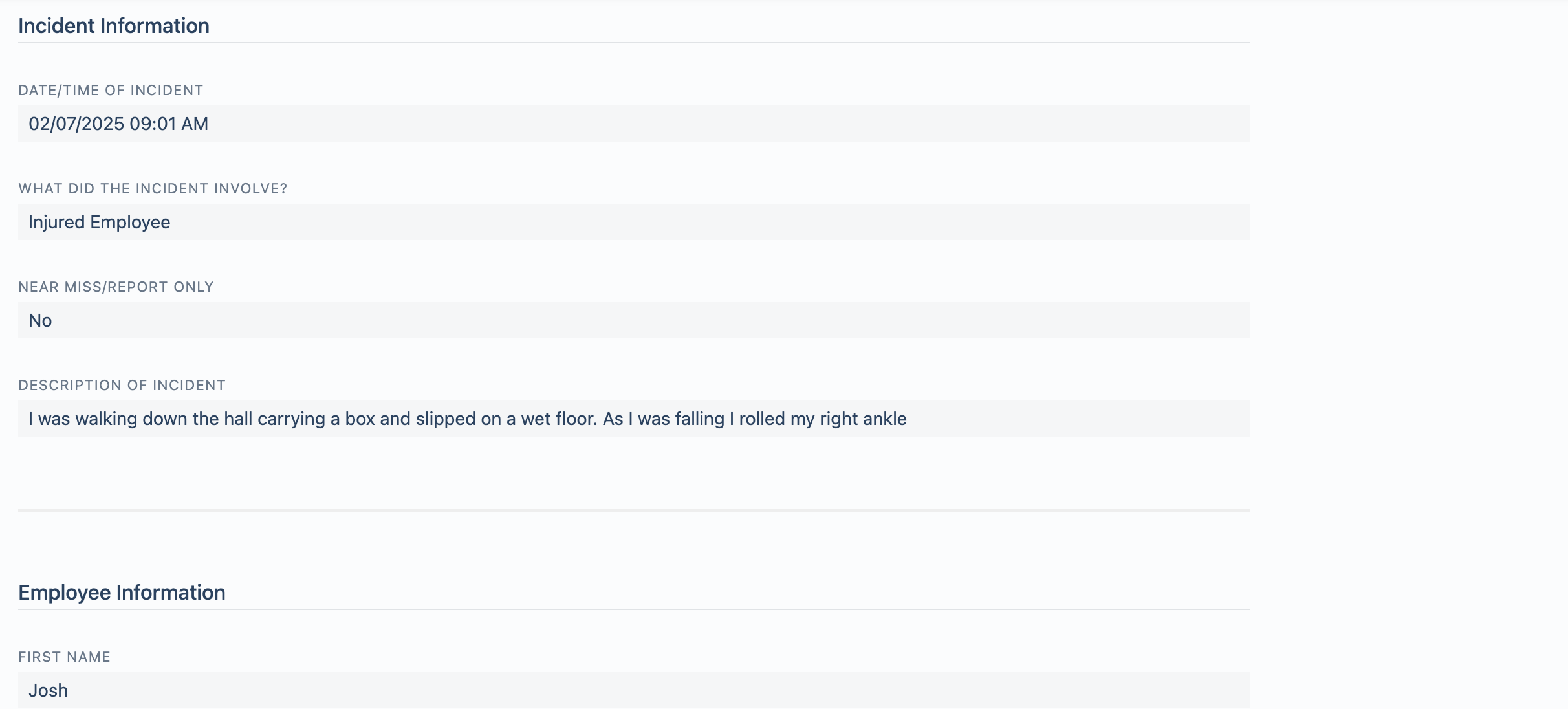This screenshot has width=1568, height=709.
Task: Click the DESCRIPTION OF INCIDENT label
Action: pyautogui.click(x=122, y=385)
